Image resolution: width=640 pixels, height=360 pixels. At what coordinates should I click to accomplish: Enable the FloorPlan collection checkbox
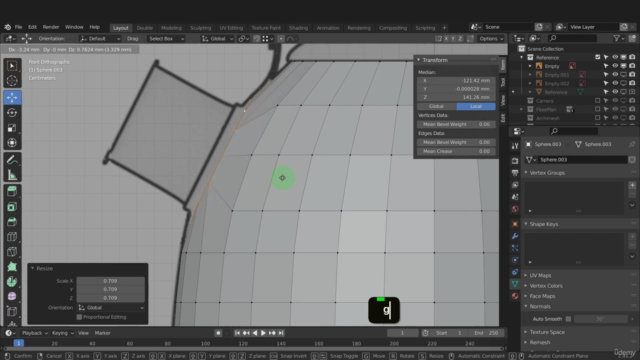click(598, 109)
